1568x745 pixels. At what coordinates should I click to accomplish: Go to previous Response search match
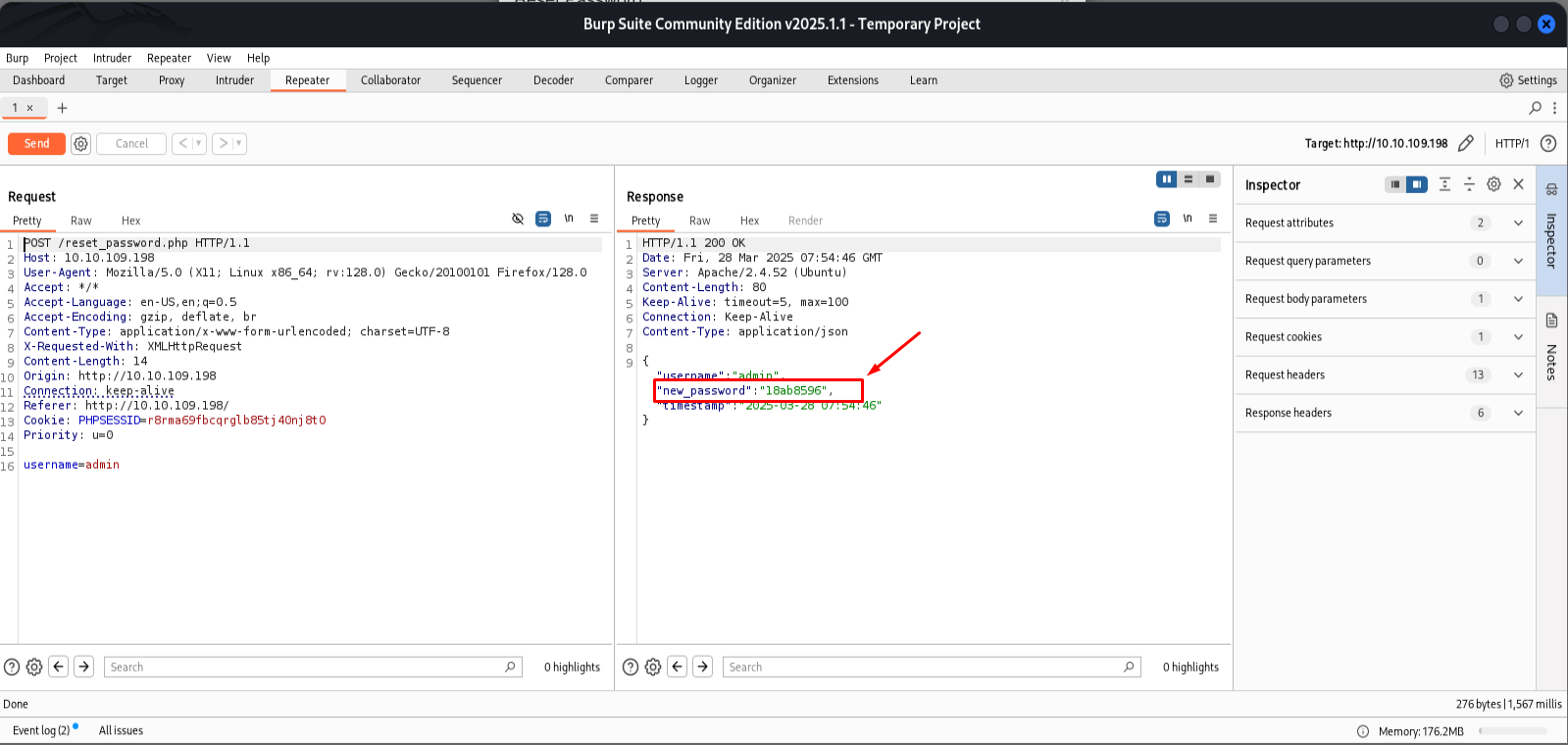tap(678, 667)
